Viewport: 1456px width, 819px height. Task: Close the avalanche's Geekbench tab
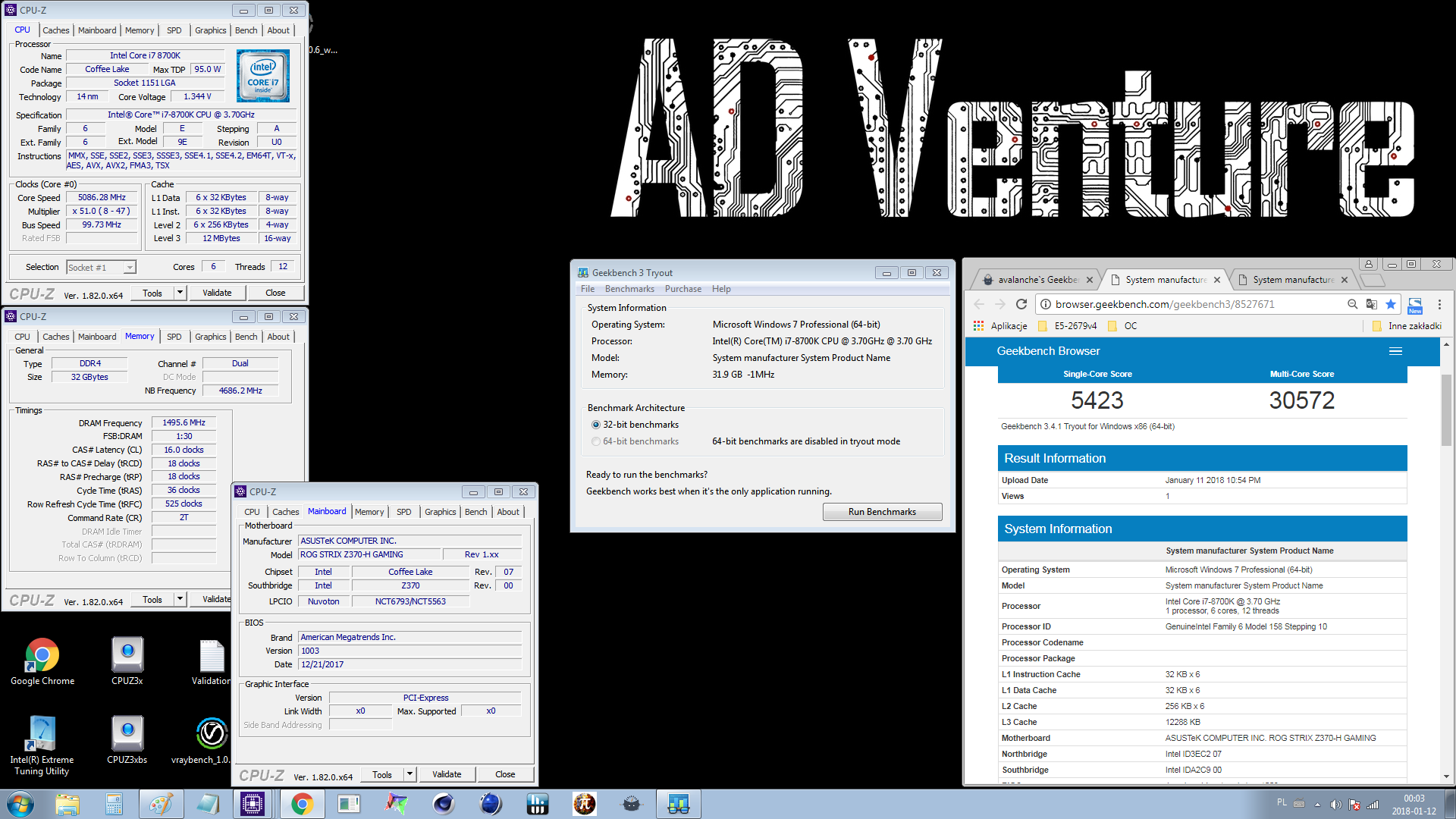point(1090,280)
